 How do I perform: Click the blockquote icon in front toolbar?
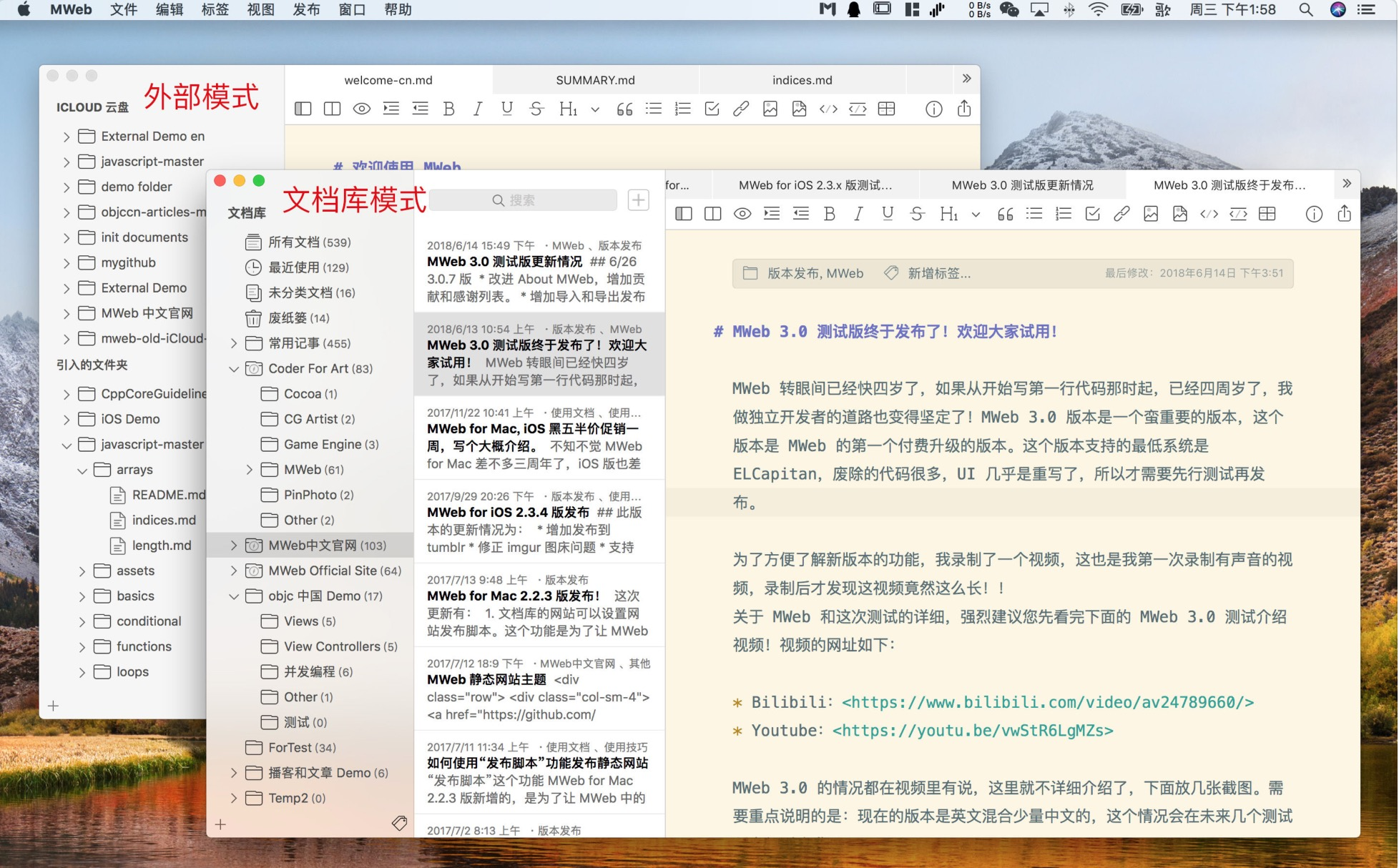1005,214
